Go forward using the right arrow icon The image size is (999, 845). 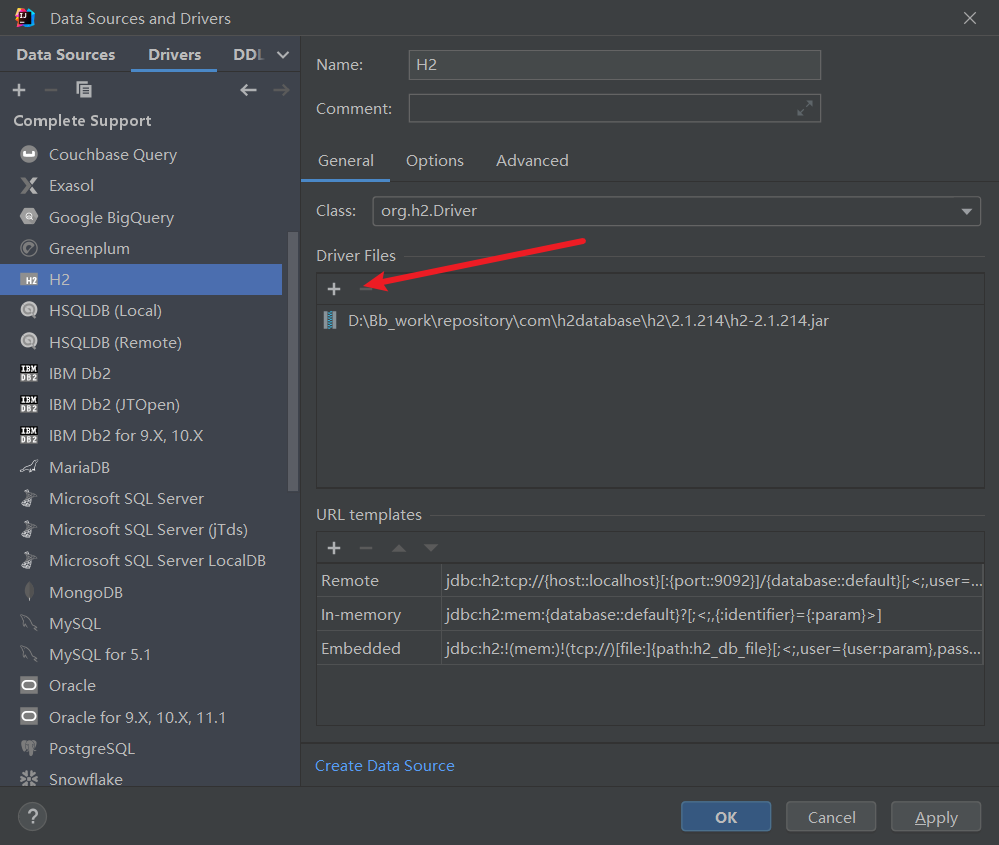pos(282,90)
